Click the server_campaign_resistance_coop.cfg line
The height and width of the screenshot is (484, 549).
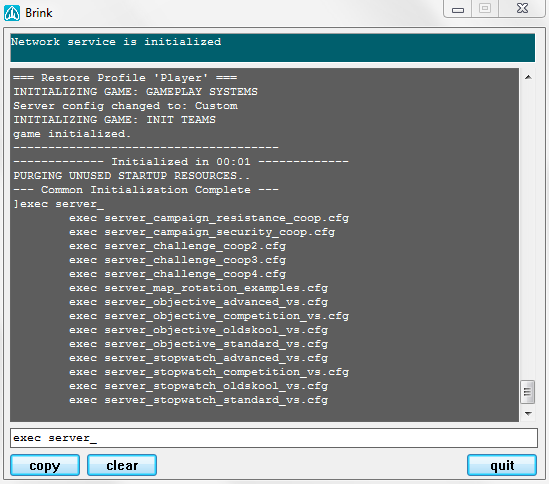point(209,218)
